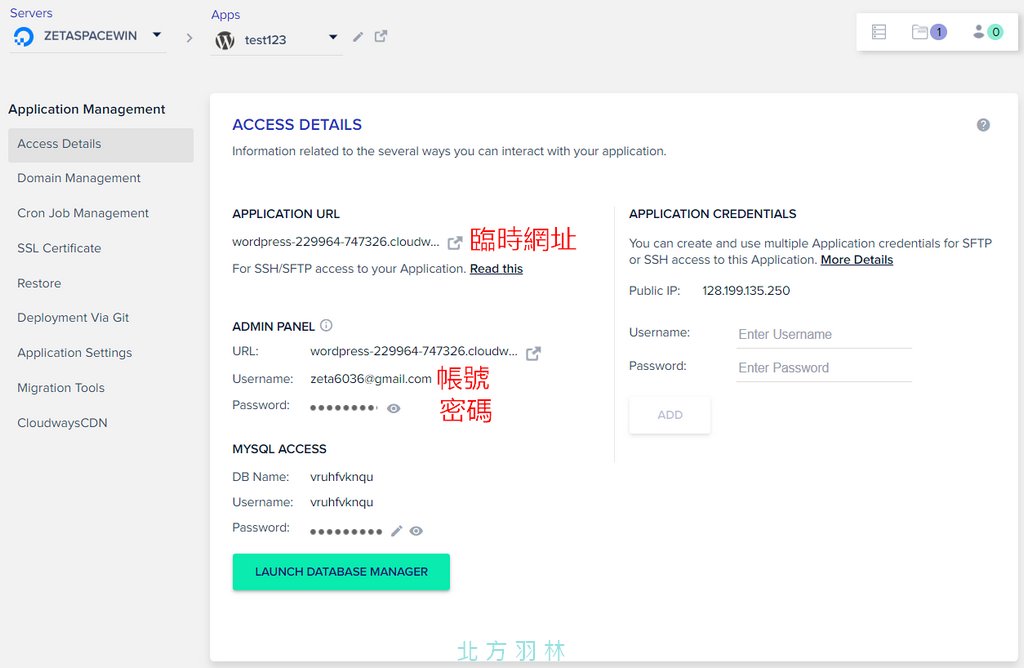Click the Public IP 128.199.135.250
1024x668 pixels.
click(x=746, y=291)
